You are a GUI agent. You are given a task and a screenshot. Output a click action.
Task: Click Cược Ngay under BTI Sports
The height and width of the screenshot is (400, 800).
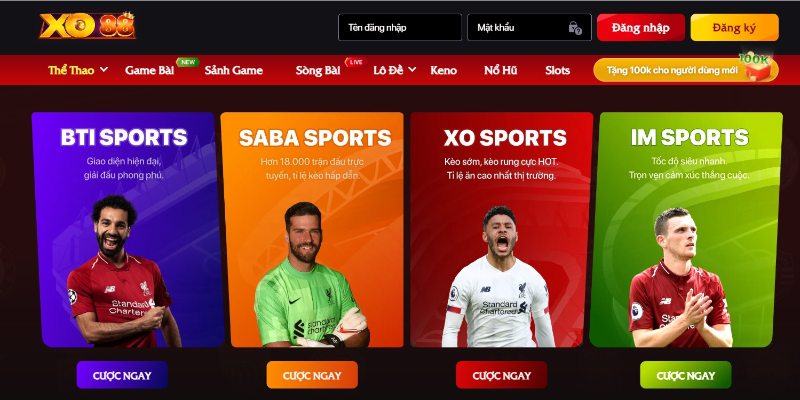coord(122,376)
